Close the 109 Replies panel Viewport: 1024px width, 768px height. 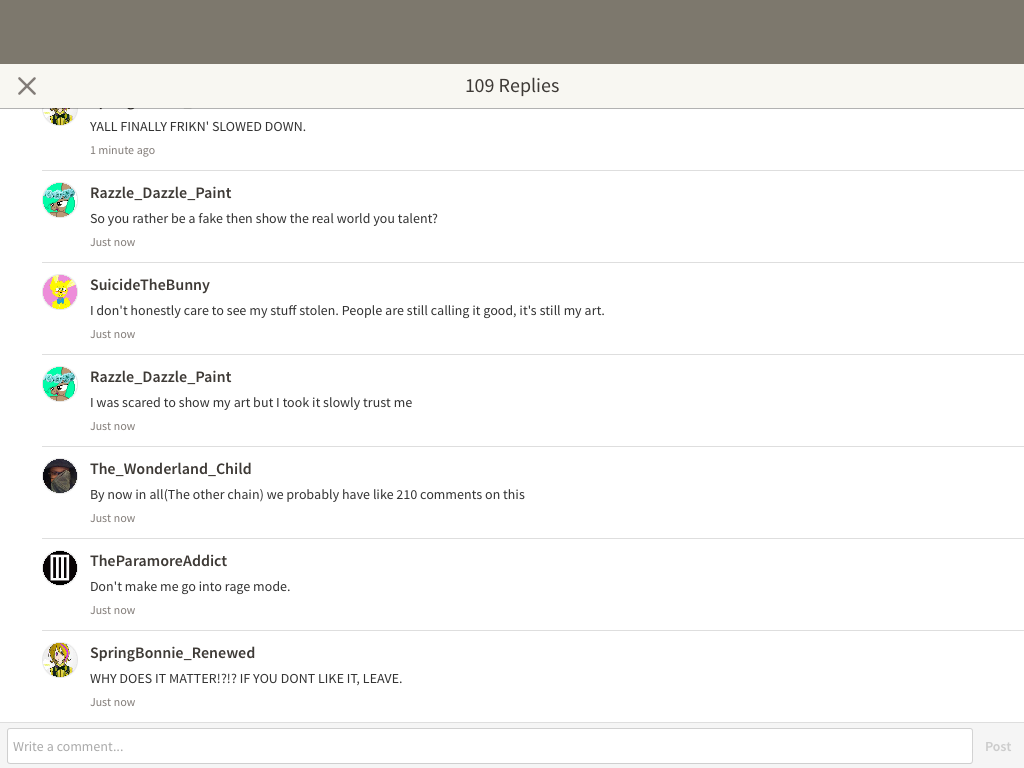pos(27,86)
